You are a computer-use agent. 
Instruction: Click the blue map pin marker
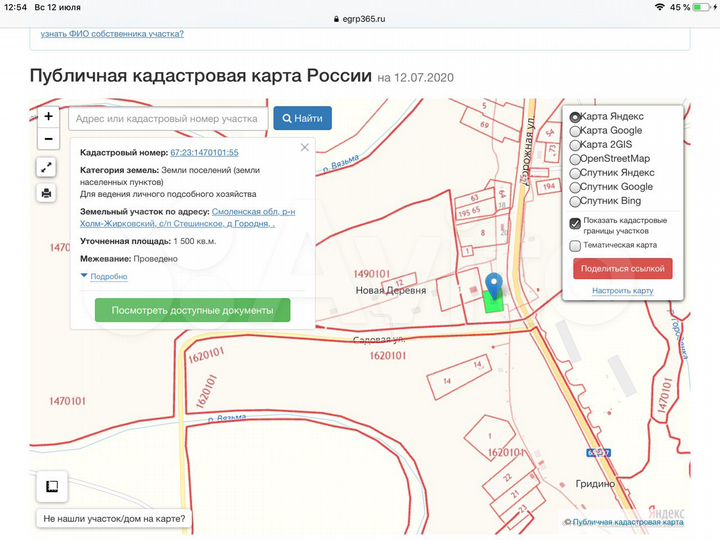coord(494,286)
